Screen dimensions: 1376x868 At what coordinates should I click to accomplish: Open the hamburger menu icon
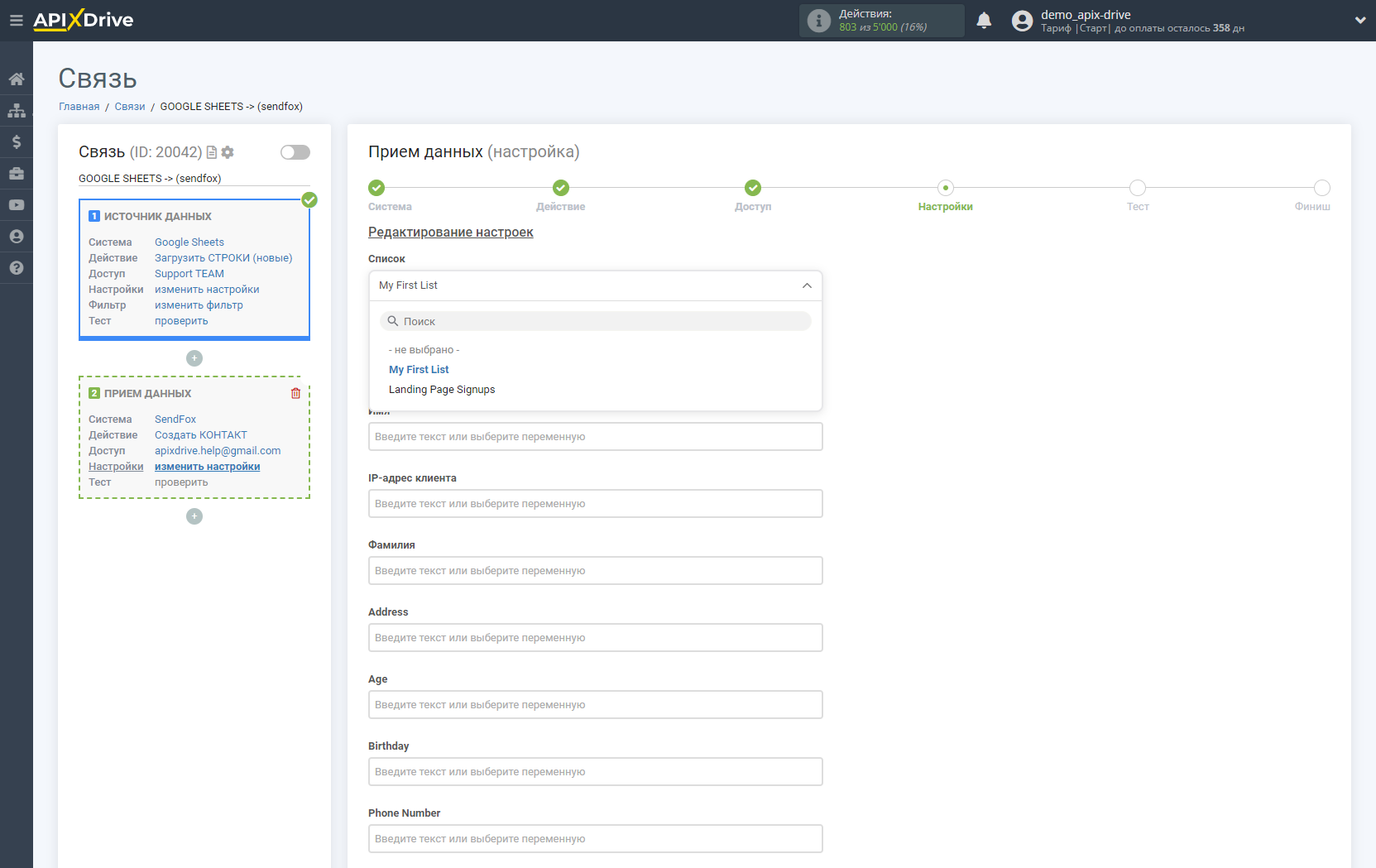tap(16, 21)
